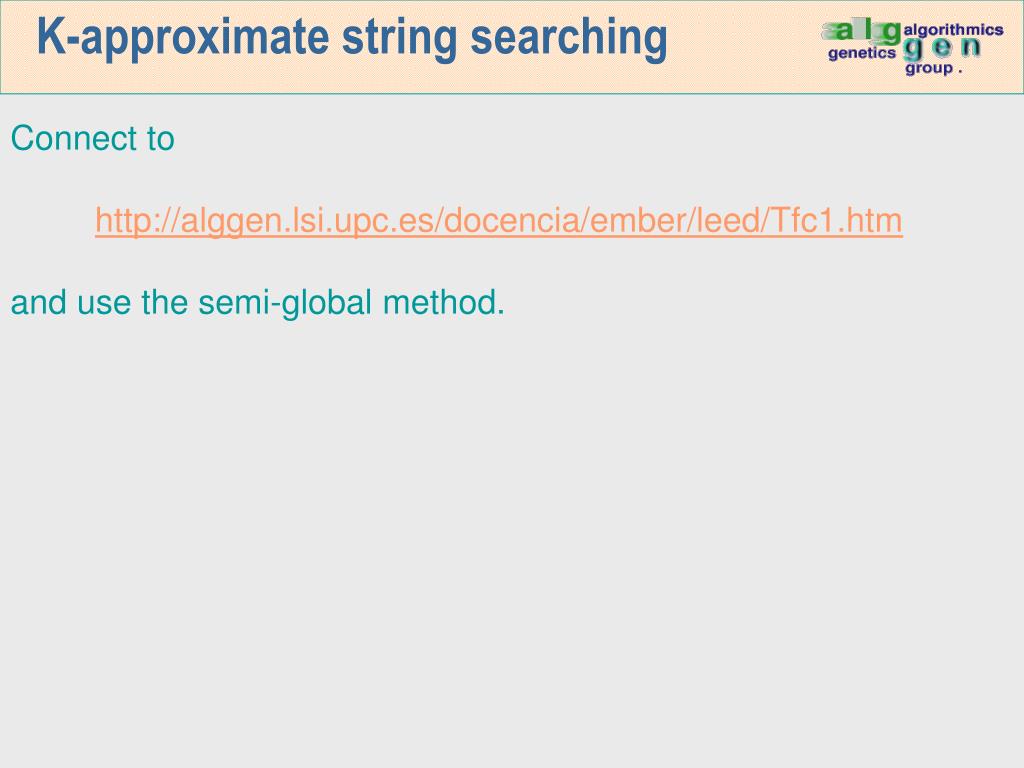Click the letter 'e' in the logo

(x=941, y=48)
